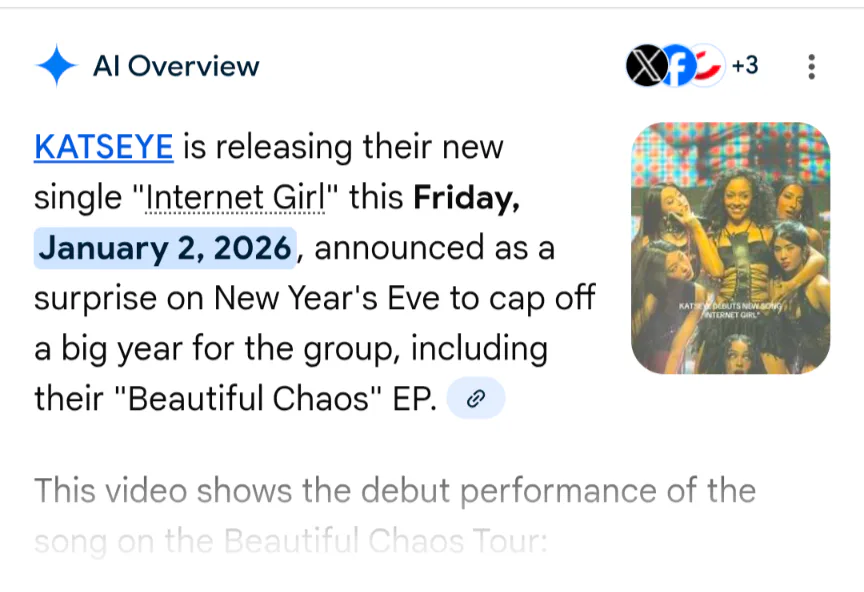Click highlighted date January 2, 2026
The width and height of the screenshot is (864, 592).
tap(166, 247)
